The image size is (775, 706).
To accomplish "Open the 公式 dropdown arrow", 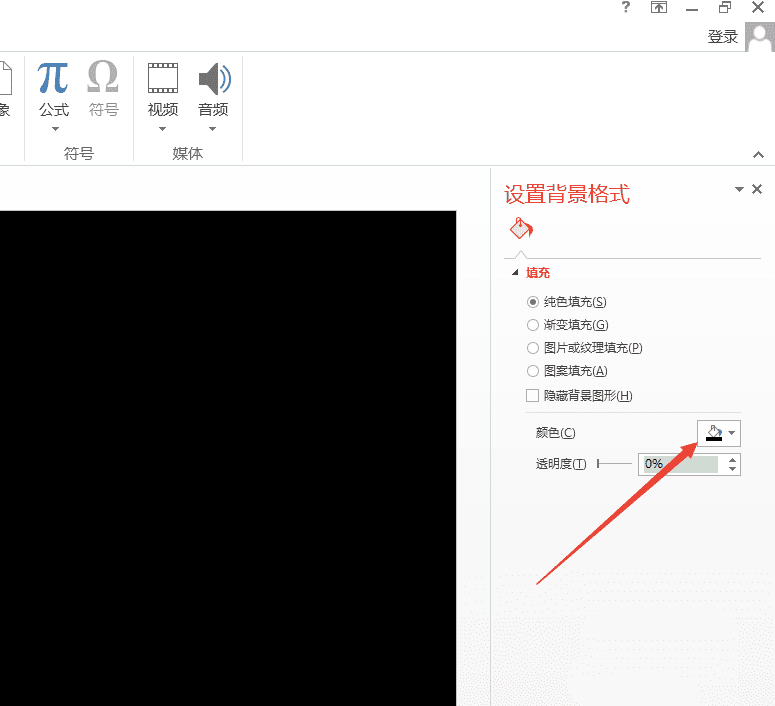I will (55, 129).
